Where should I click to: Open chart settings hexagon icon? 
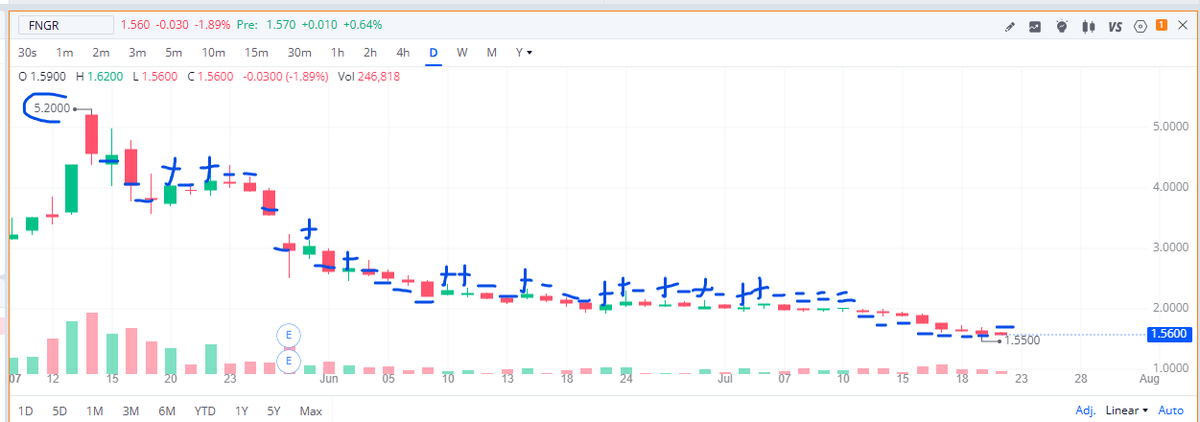[x=1139, y=26]
